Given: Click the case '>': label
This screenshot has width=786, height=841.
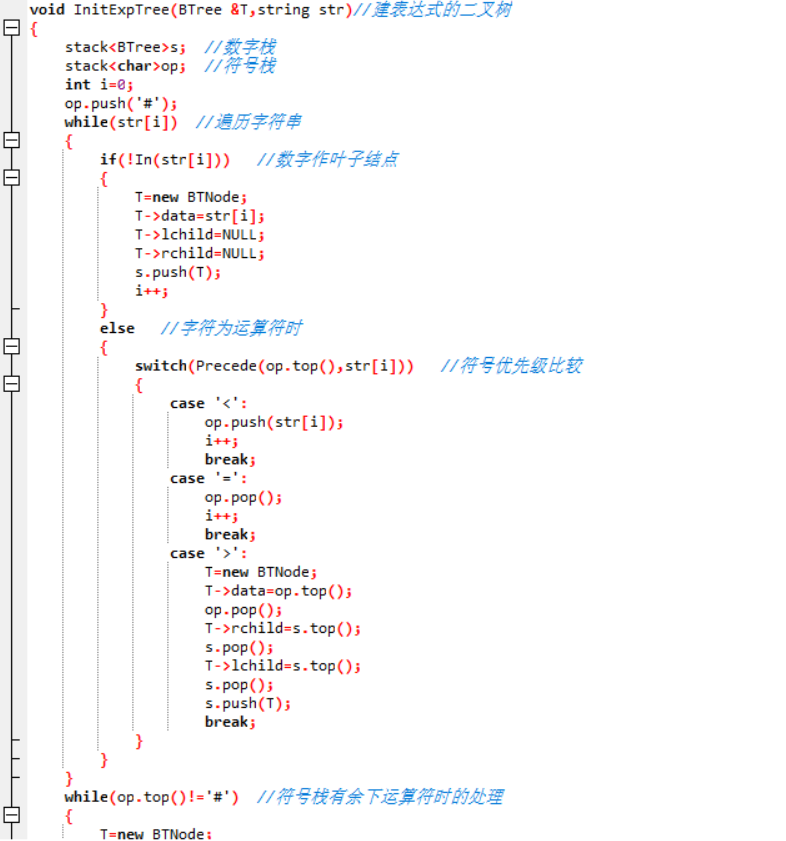Looking at the screenshot, I should pos(208,554).
